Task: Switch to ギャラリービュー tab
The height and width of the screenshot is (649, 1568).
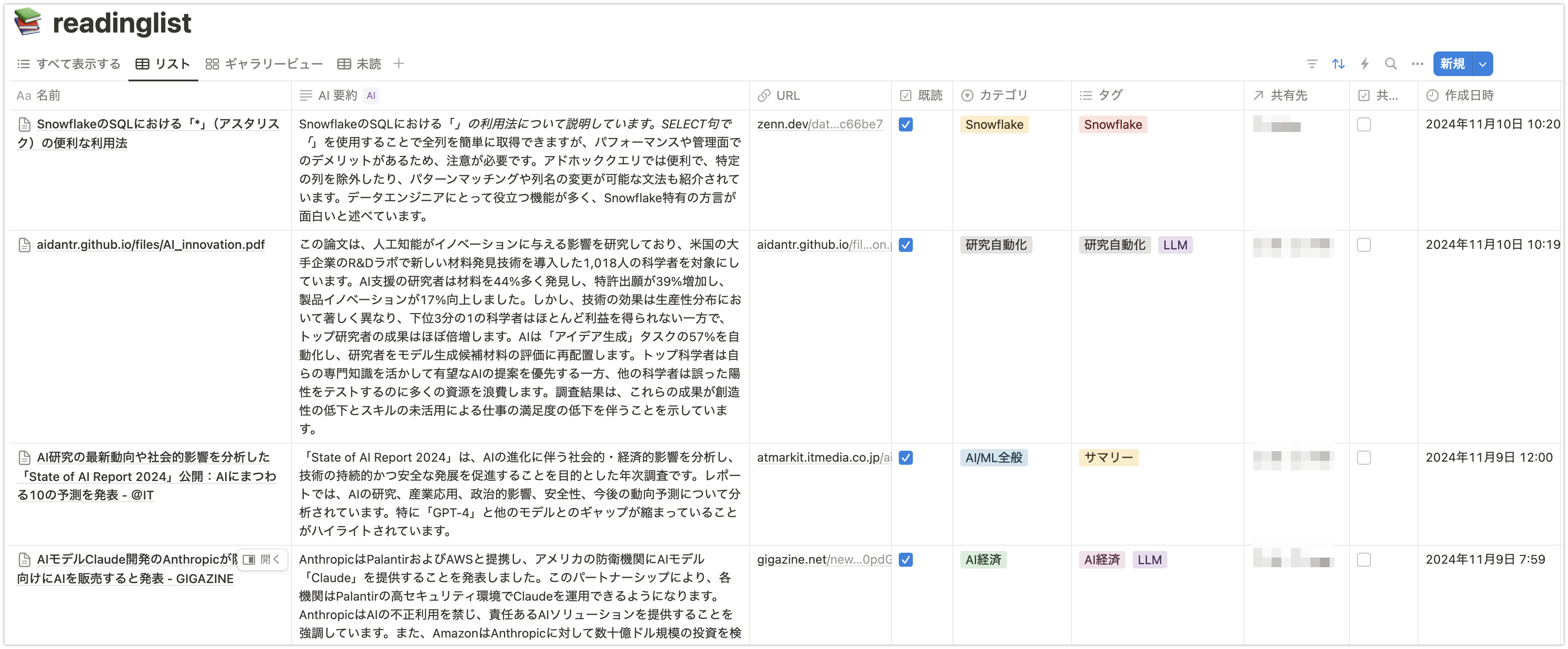Action: click(264, 64)
